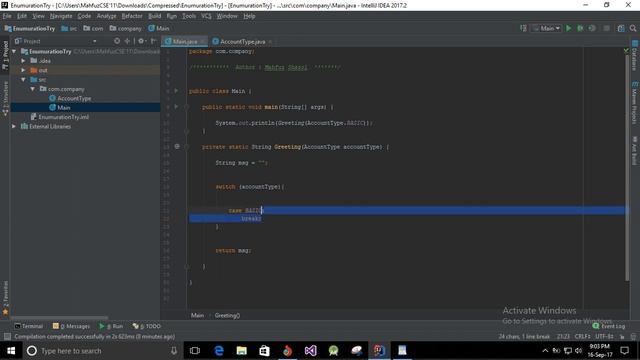Viewport: 640px width, 360px height.
Task: Close the Main.java tab
Action: point(202,42)
